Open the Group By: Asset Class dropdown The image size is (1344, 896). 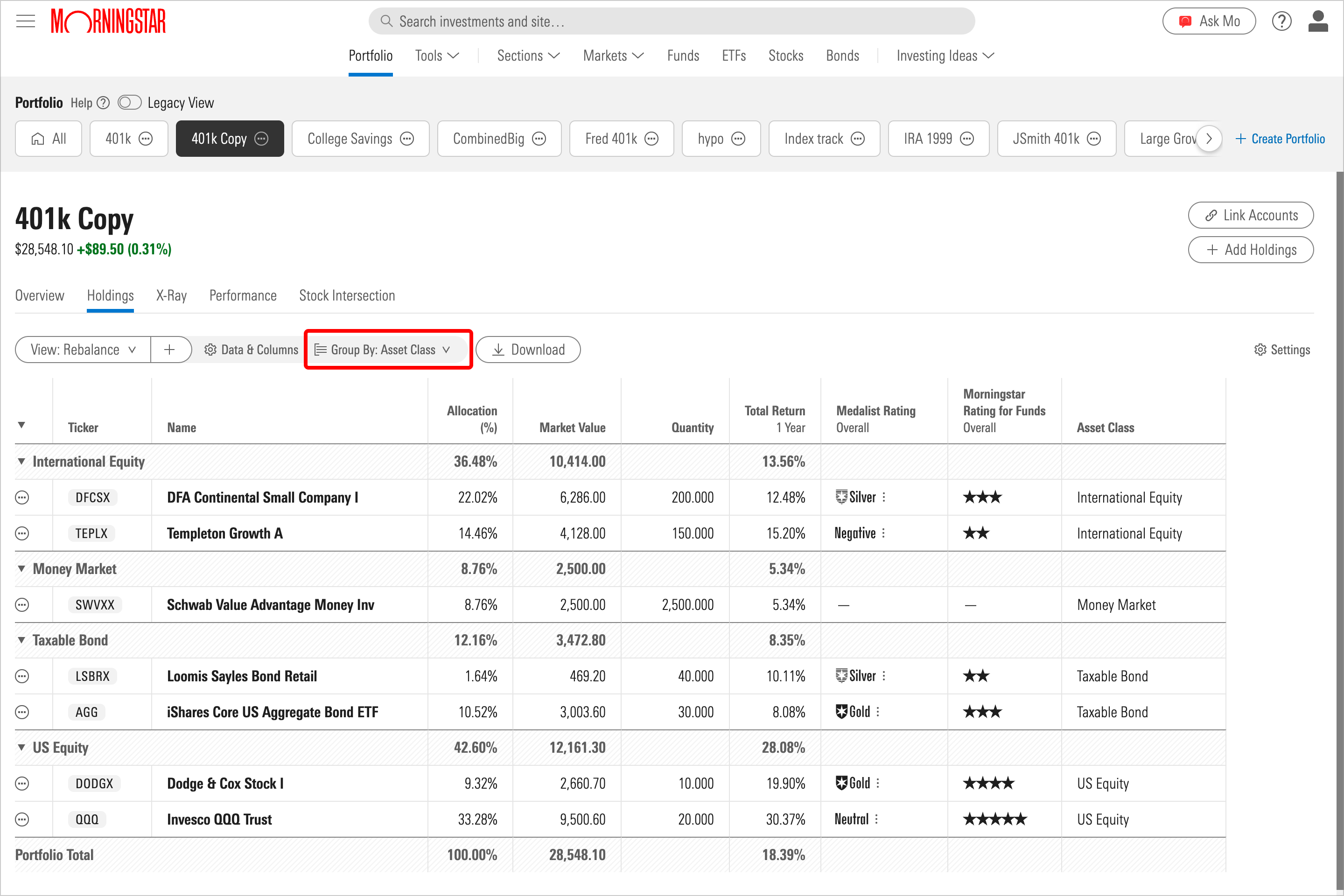click(x=384, y=350)
